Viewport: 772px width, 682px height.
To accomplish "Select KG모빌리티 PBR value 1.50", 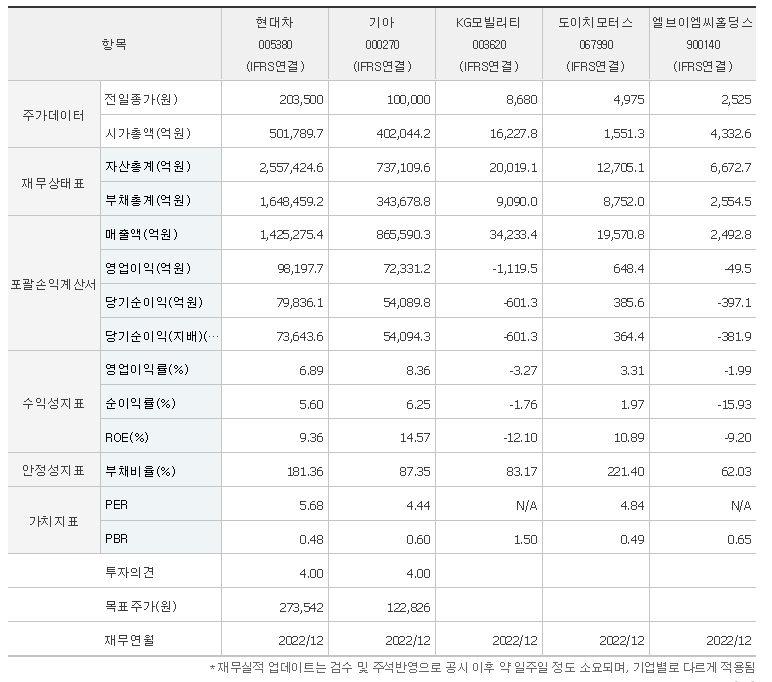I will click(x=525, y=540).
